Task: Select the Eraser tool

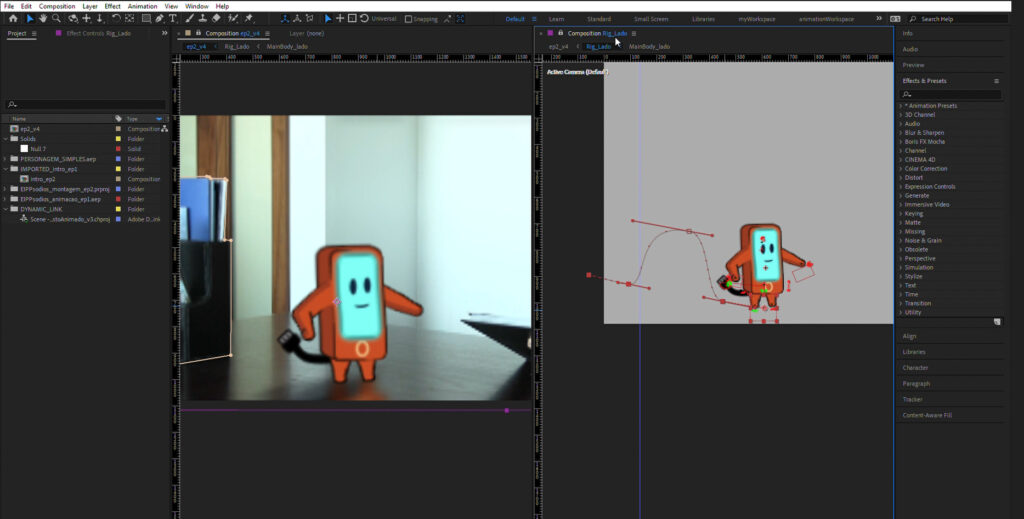Action: (216, 18)
